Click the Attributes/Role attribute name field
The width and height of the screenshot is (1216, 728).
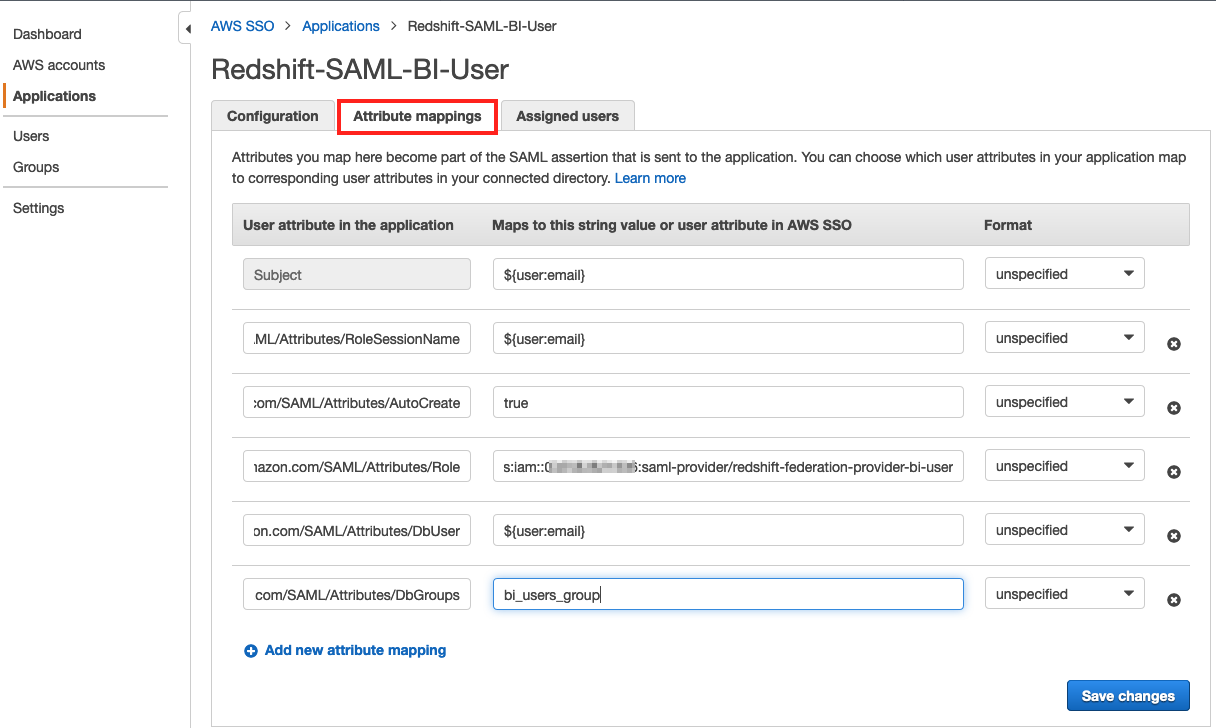pos(357,466)
